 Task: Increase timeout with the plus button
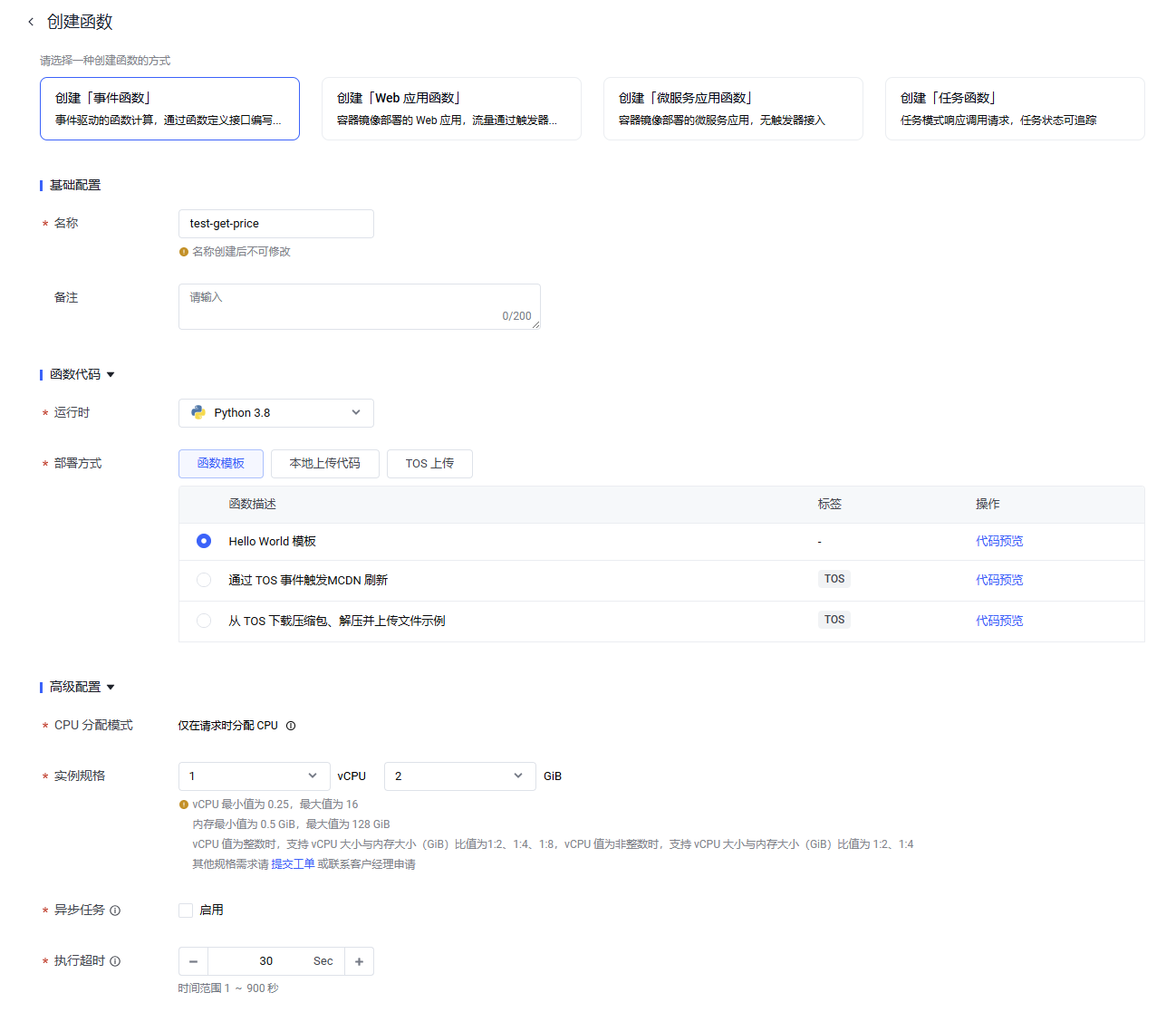point(359,961)
